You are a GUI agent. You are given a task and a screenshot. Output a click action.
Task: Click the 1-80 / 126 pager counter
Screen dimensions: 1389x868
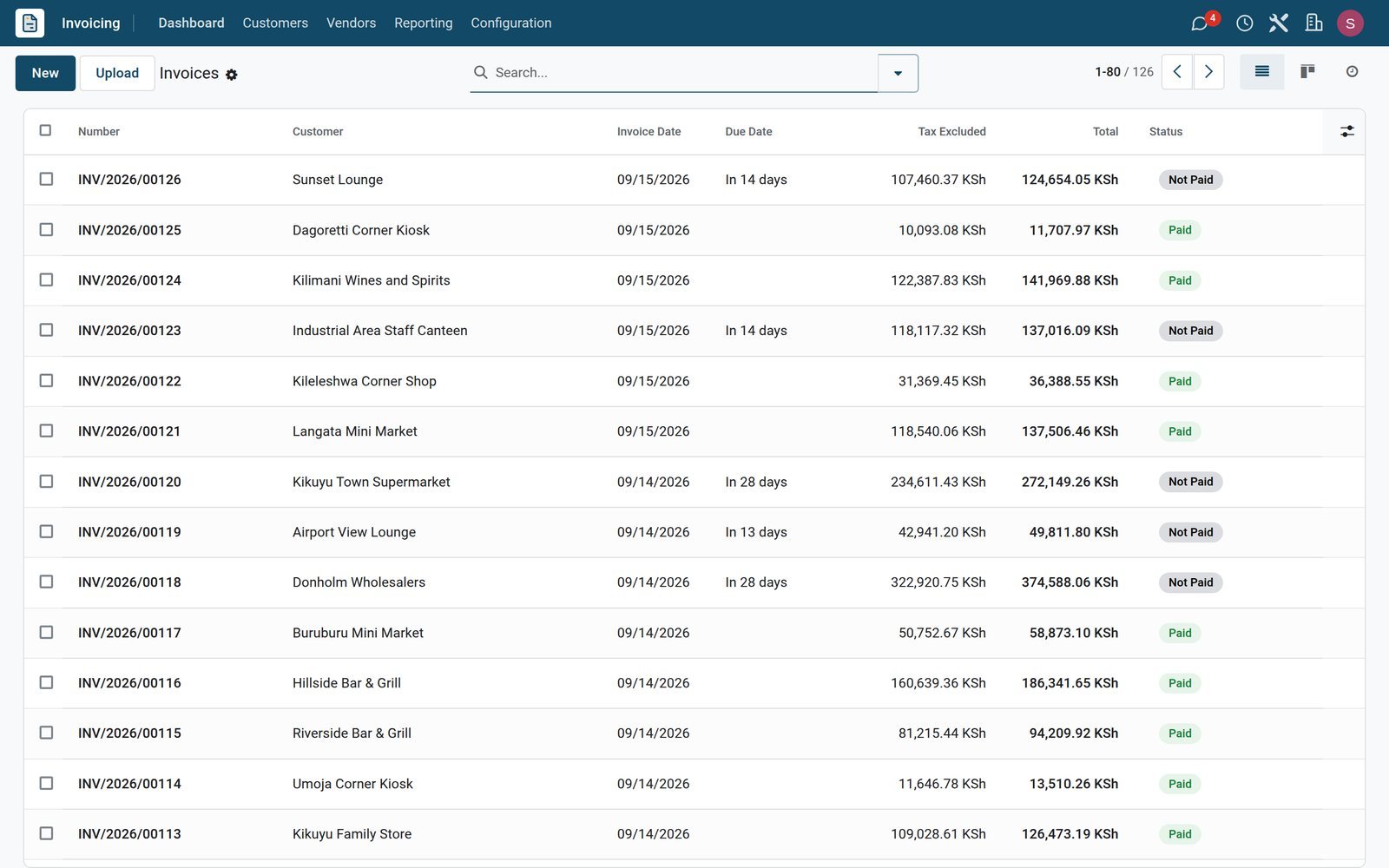[x=1124, y=72]
